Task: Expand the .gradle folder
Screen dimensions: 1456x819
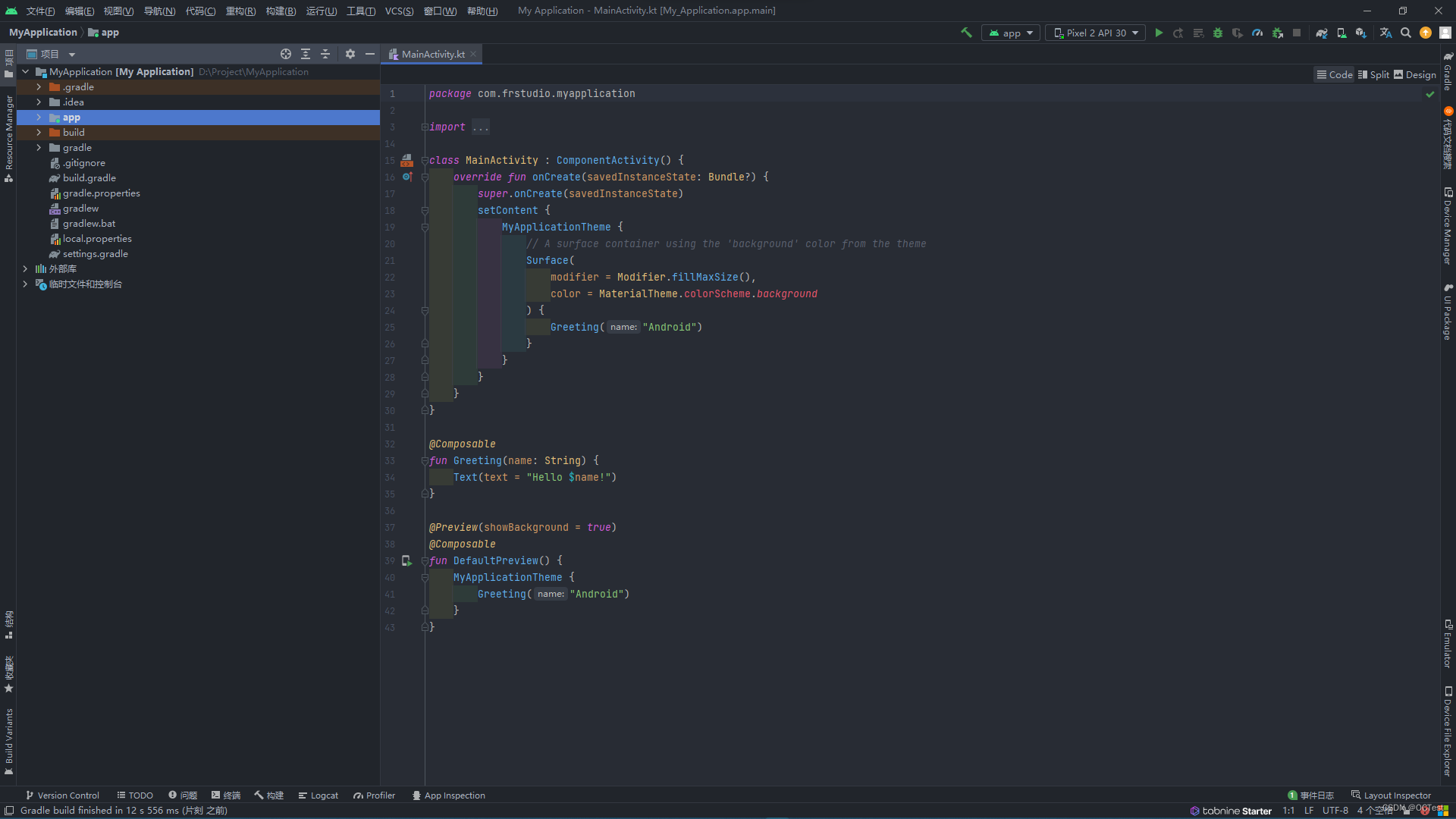Action: pos(39,87)
